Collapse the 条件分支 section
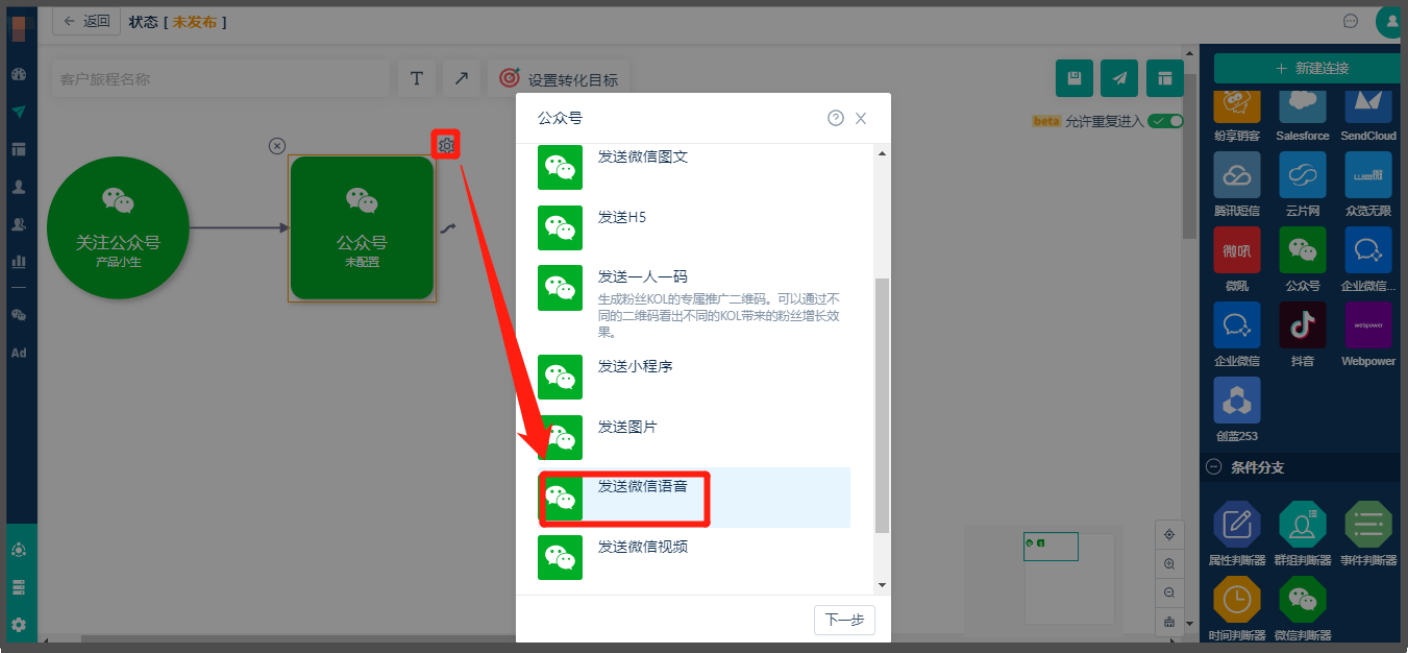 click(1214, 467)
